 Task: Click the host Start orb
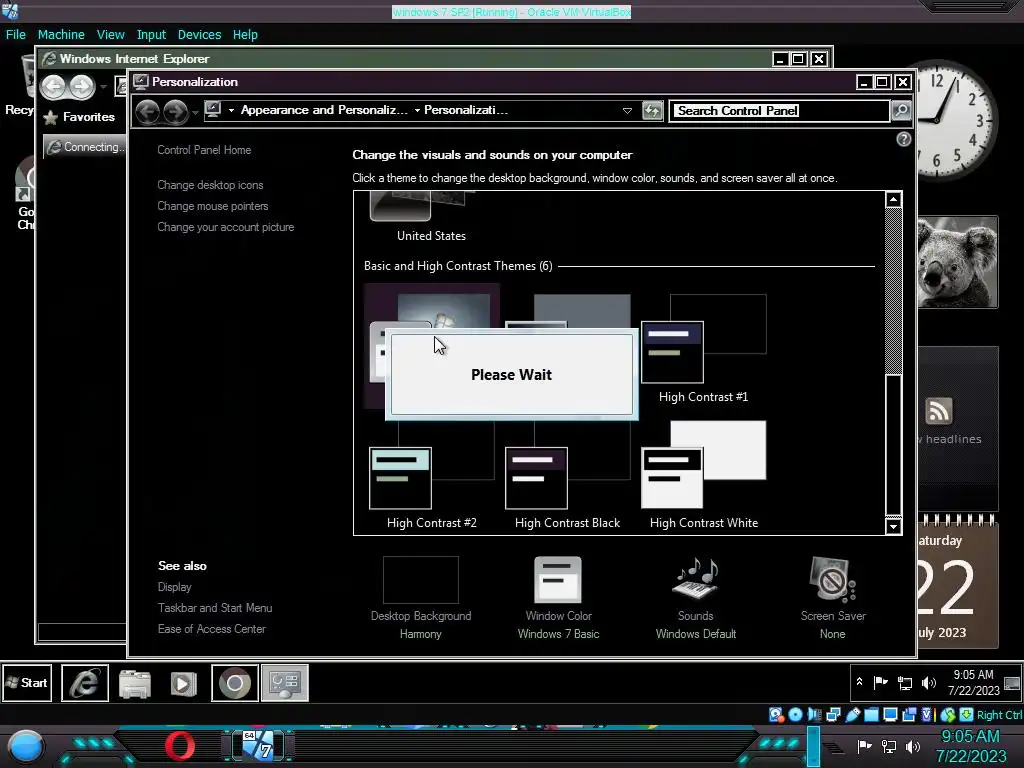[25, 746]
